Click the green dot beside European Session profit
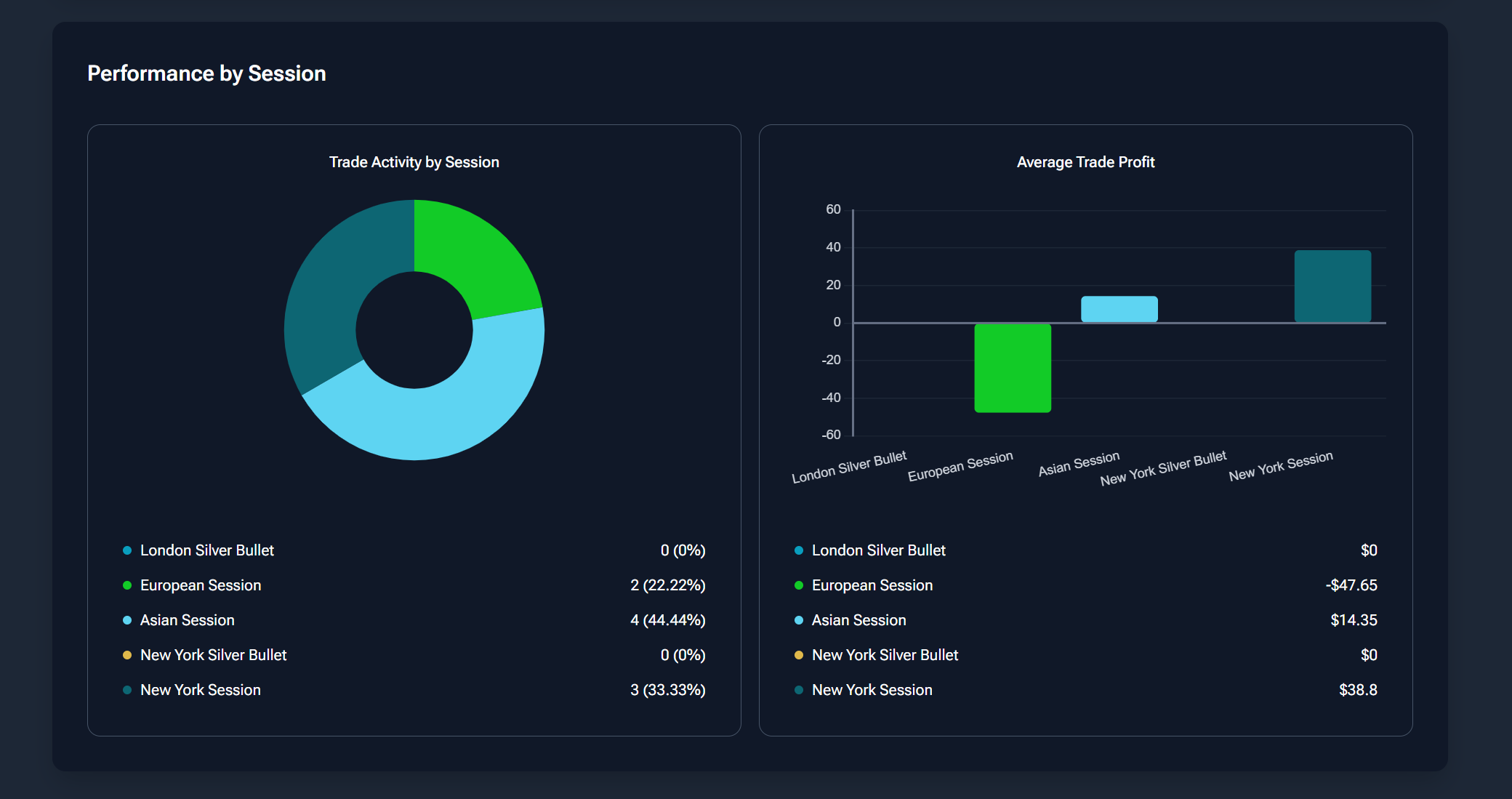Viewport: 1512px width, 799px height. point(799,585)
